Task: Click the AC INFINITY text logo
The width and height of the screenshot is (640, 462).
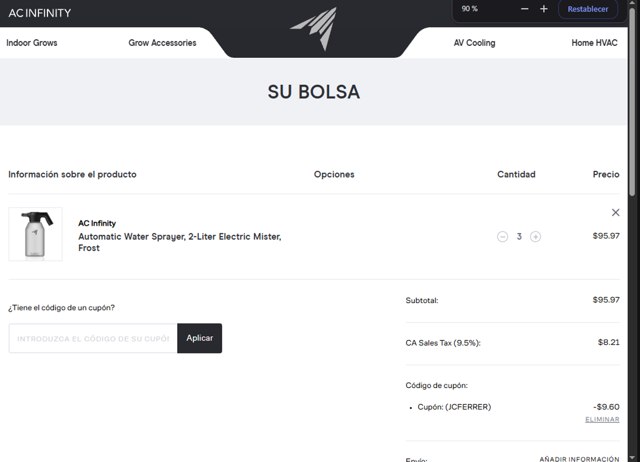Action: coord(40,13)
